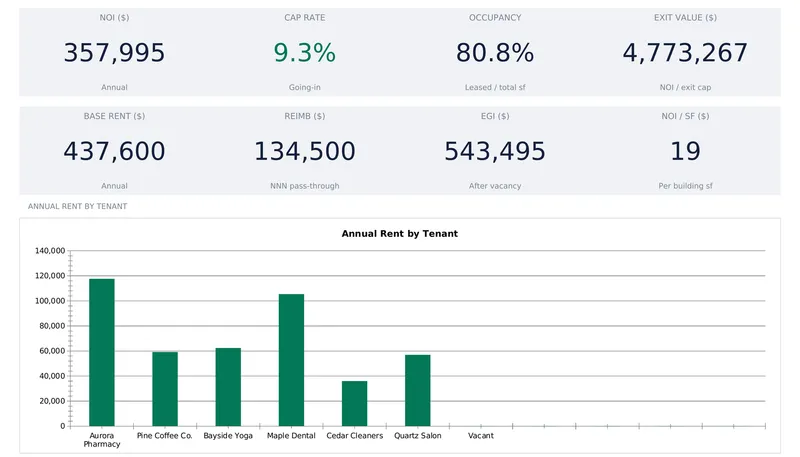Screen dimensions: 800x457
Task: Click the 40,000 y-axis label
Action: click(53, 376)
